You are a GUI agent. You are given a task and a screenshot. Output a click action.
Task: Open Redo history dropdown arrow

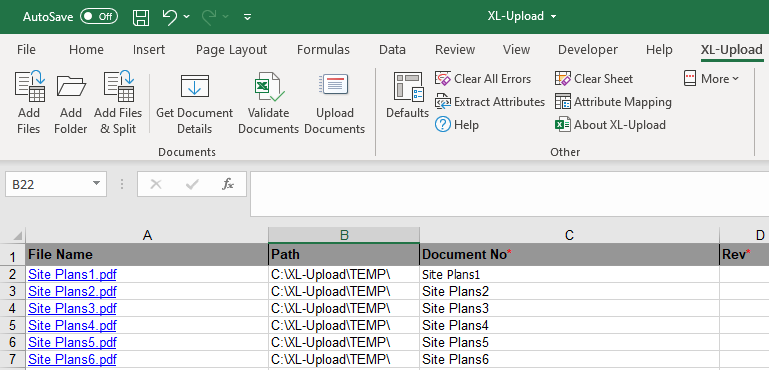pyautogui.click(x=226, y=17)
